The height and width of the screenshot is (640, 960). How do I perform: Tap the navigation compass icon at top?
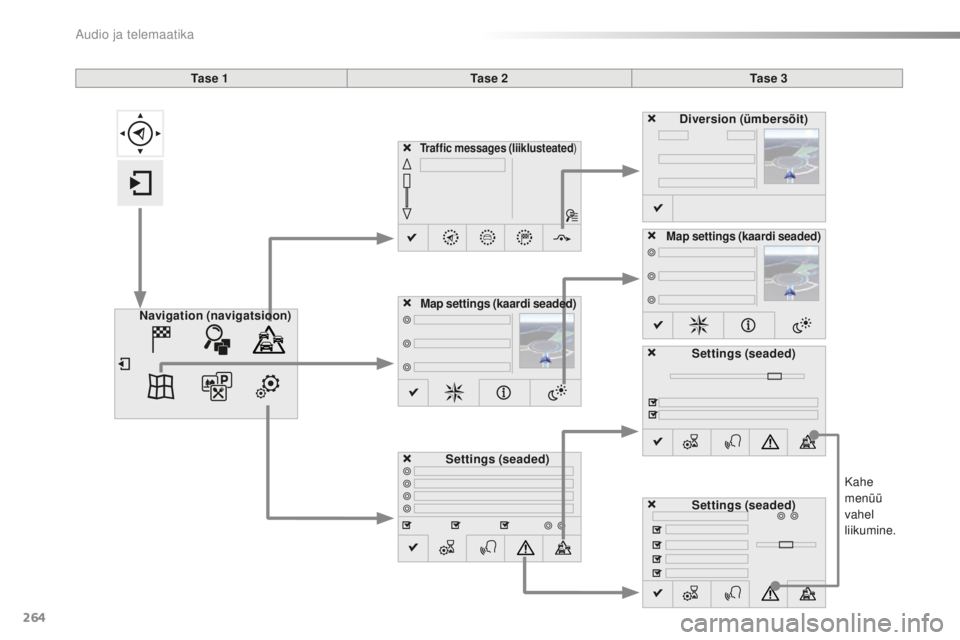(140, 133)
